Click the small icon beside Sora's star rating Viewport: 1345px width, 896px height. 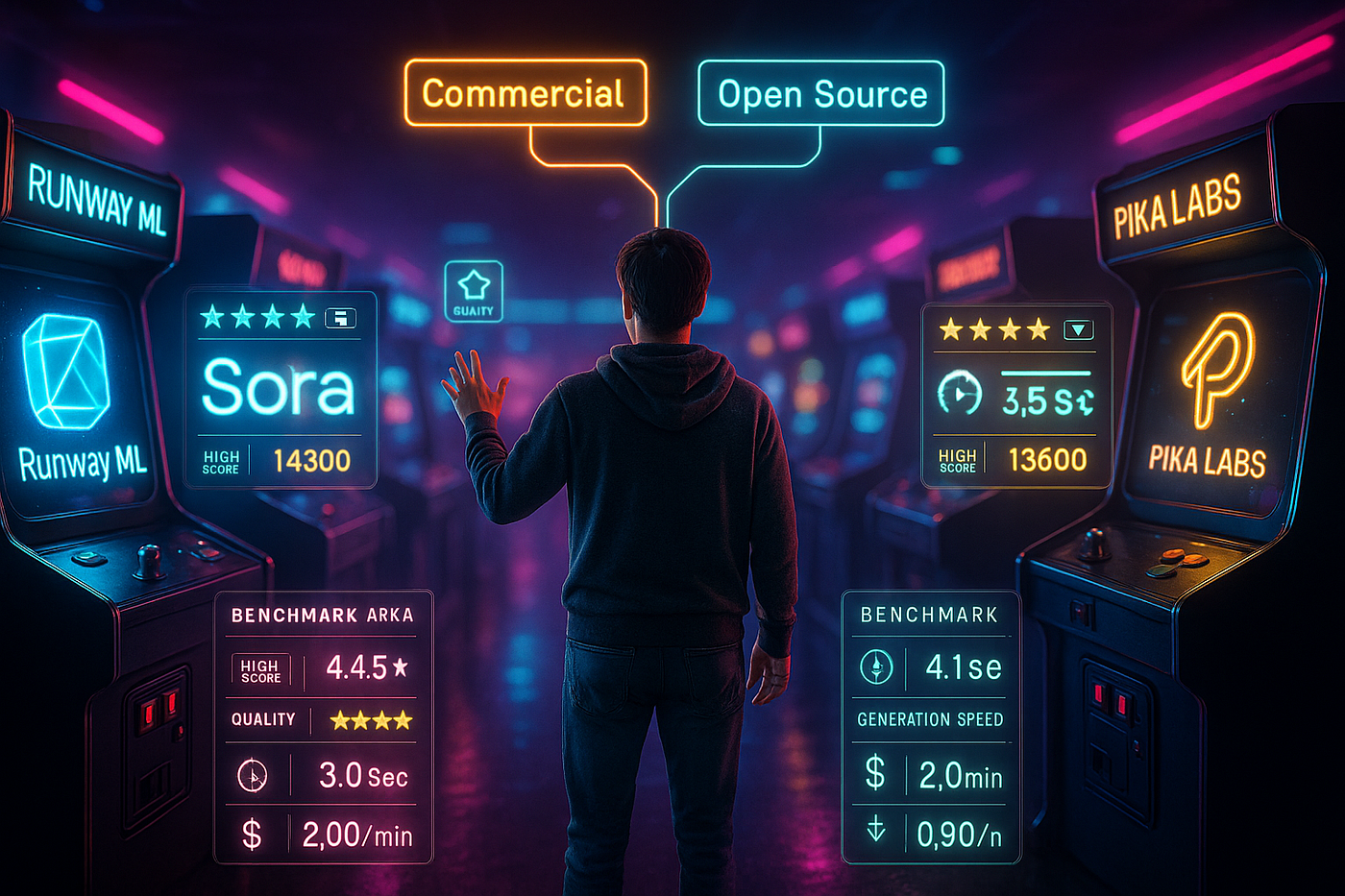341,318
